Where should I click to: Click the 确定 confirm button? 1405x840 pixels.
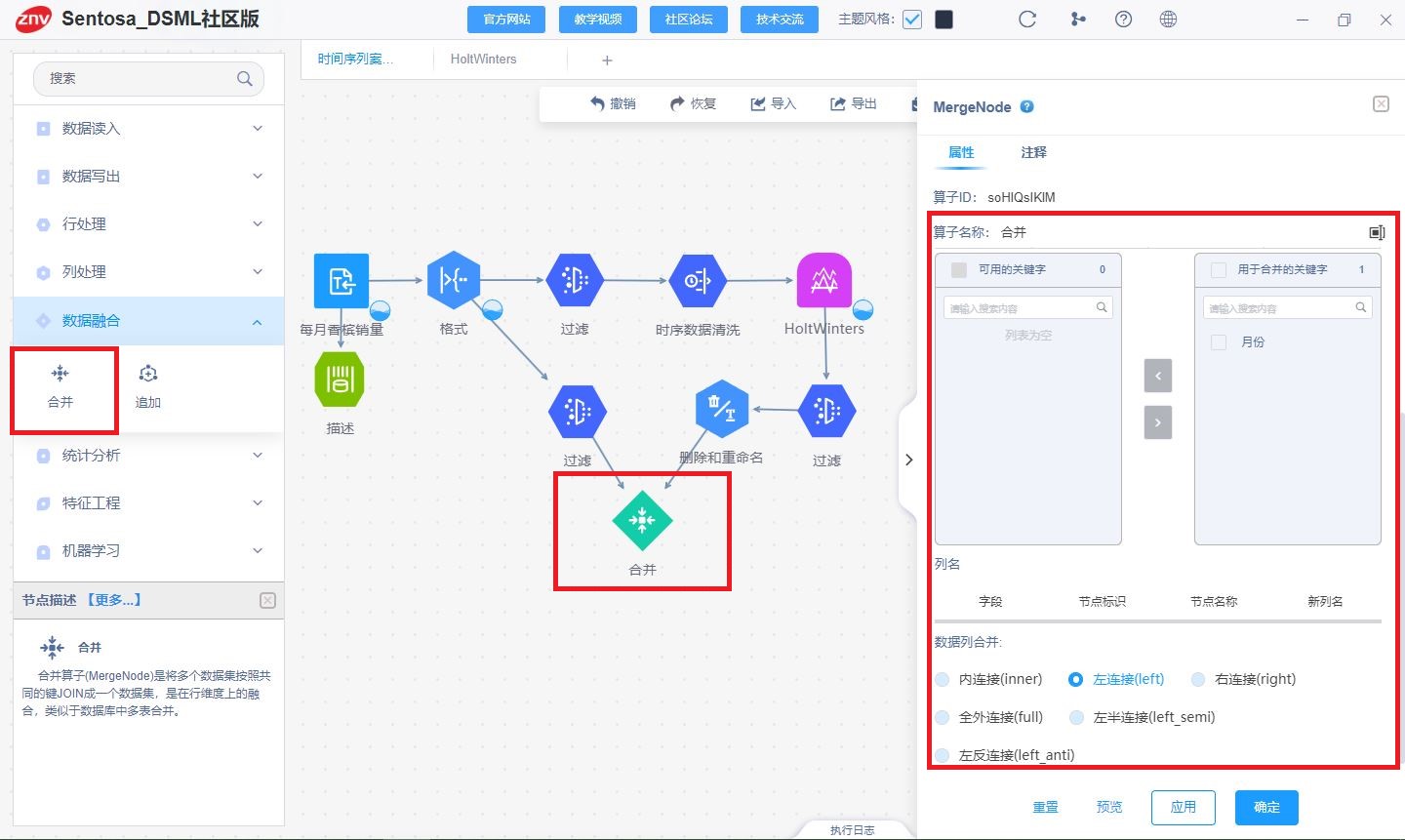click(1266, 808)
